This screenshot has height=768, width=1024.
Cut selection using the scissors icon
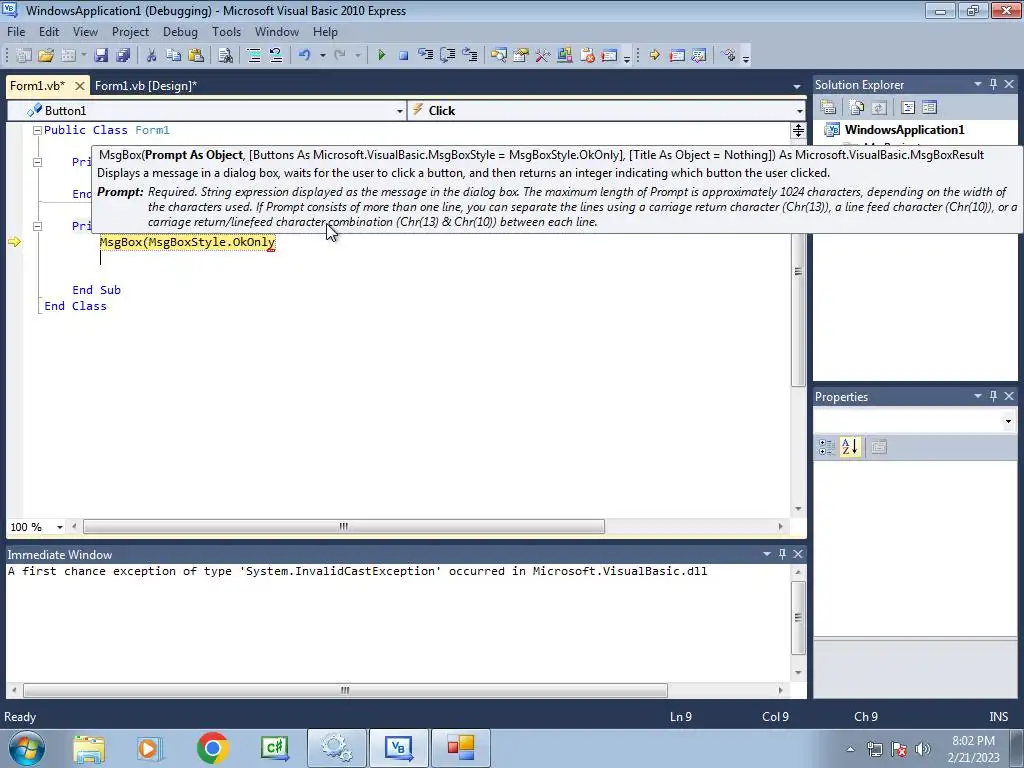coord(152,56)
